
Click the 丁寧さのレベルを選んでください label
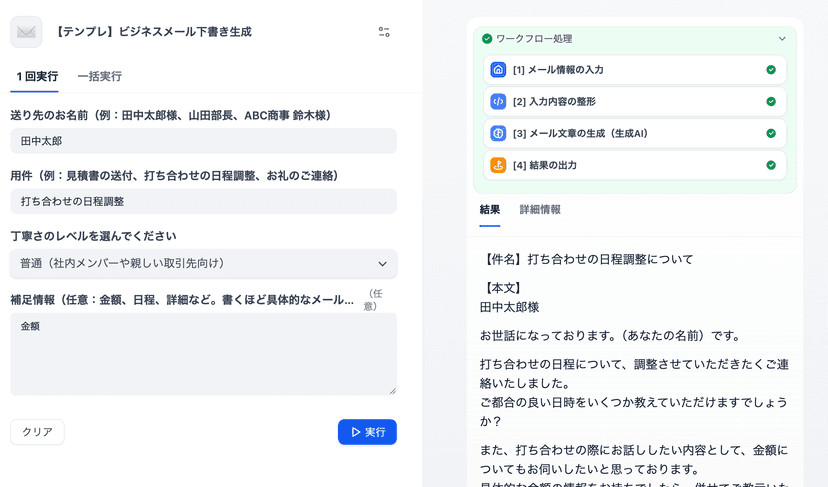93,236
